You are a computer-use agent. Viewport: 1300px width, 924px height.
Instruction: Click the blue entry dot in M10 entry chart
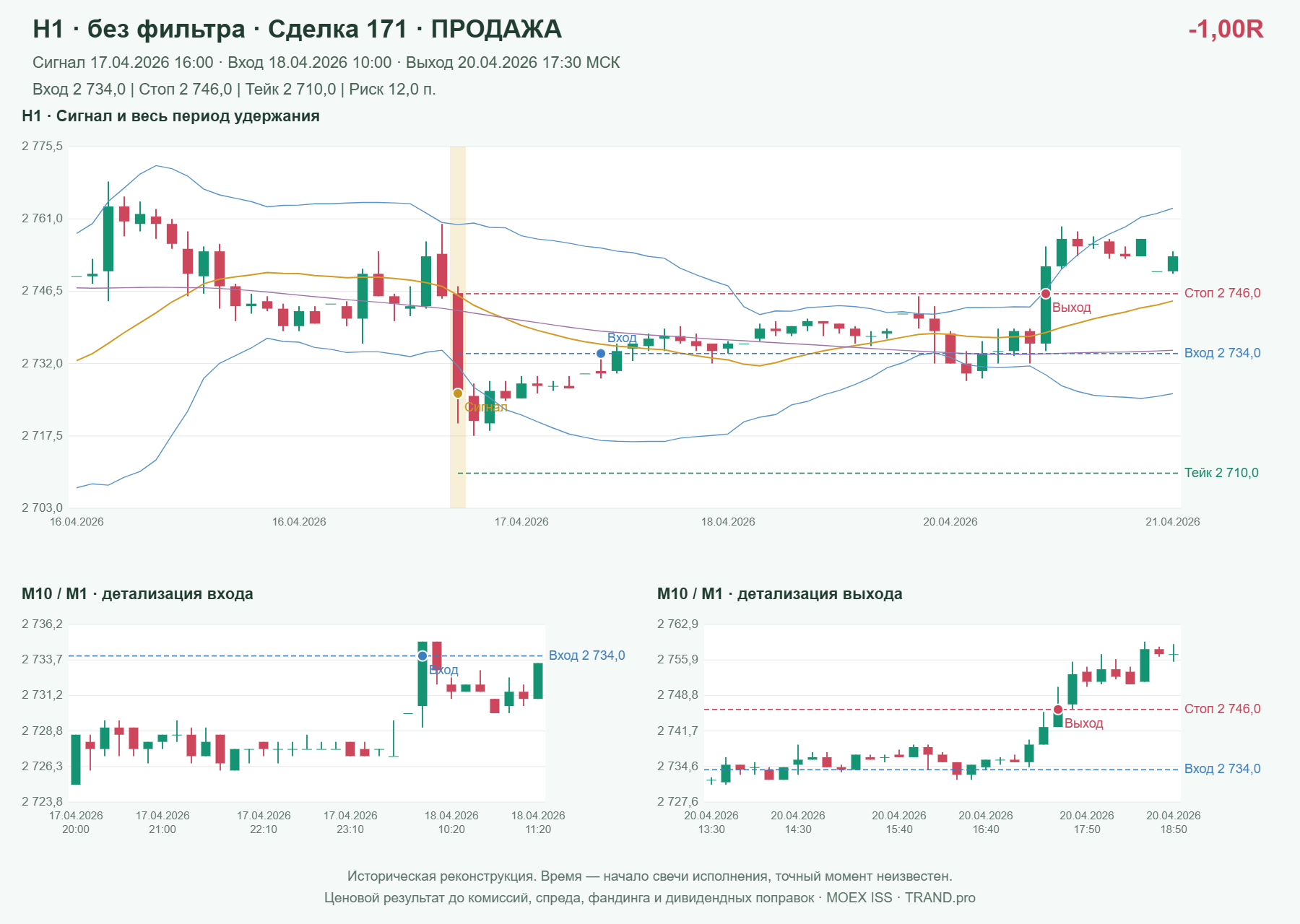(x=422, y=656)
